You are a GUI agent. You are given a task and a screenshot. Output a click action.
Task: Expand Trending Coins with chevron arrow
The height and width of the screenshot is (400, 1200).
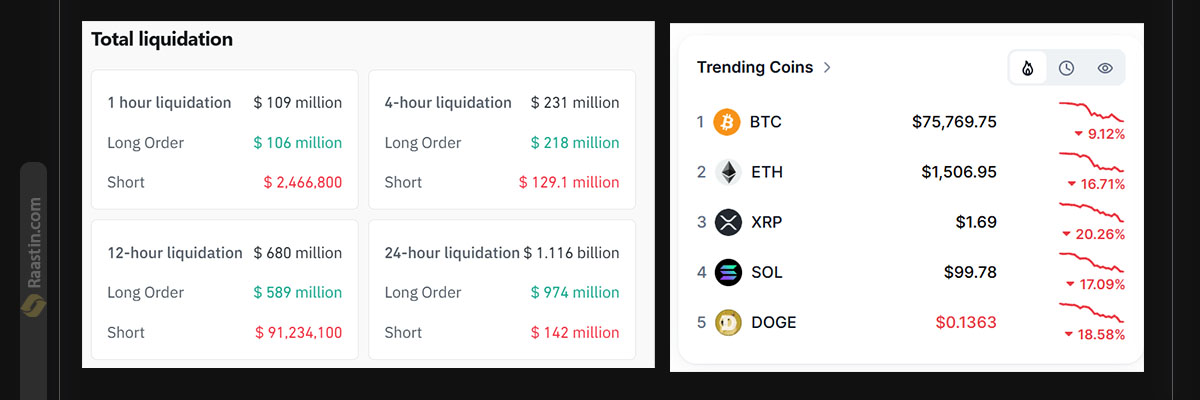827,68
